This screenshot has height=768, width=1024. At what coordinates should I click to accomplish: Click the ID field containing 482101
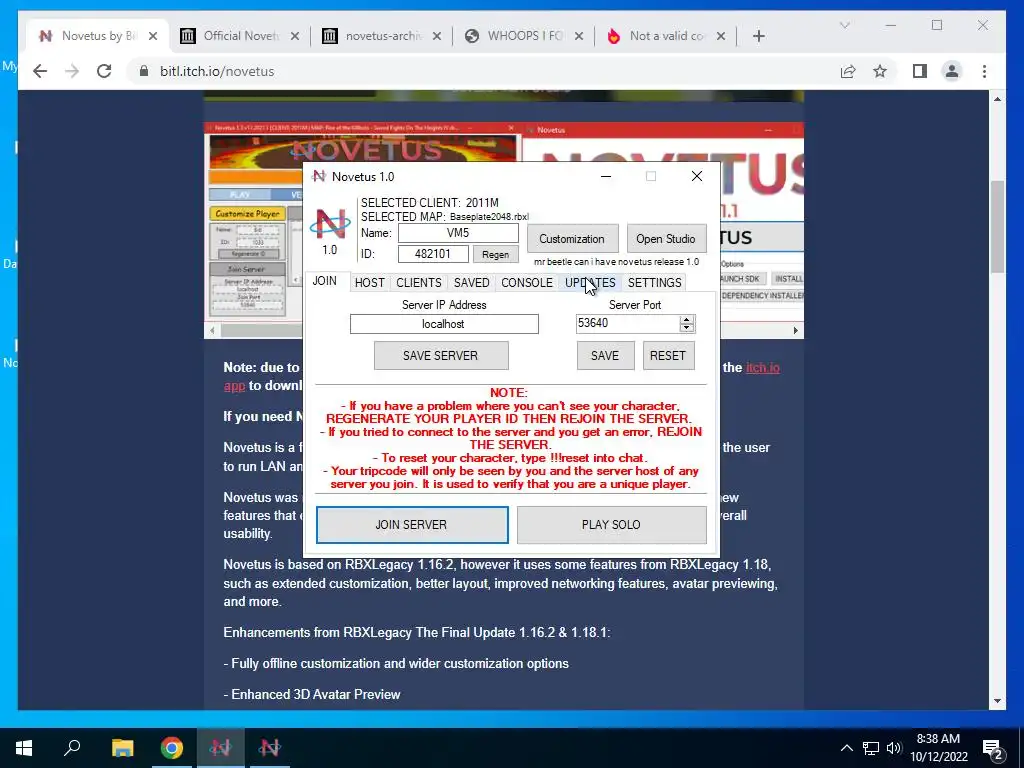coord(433,254)
